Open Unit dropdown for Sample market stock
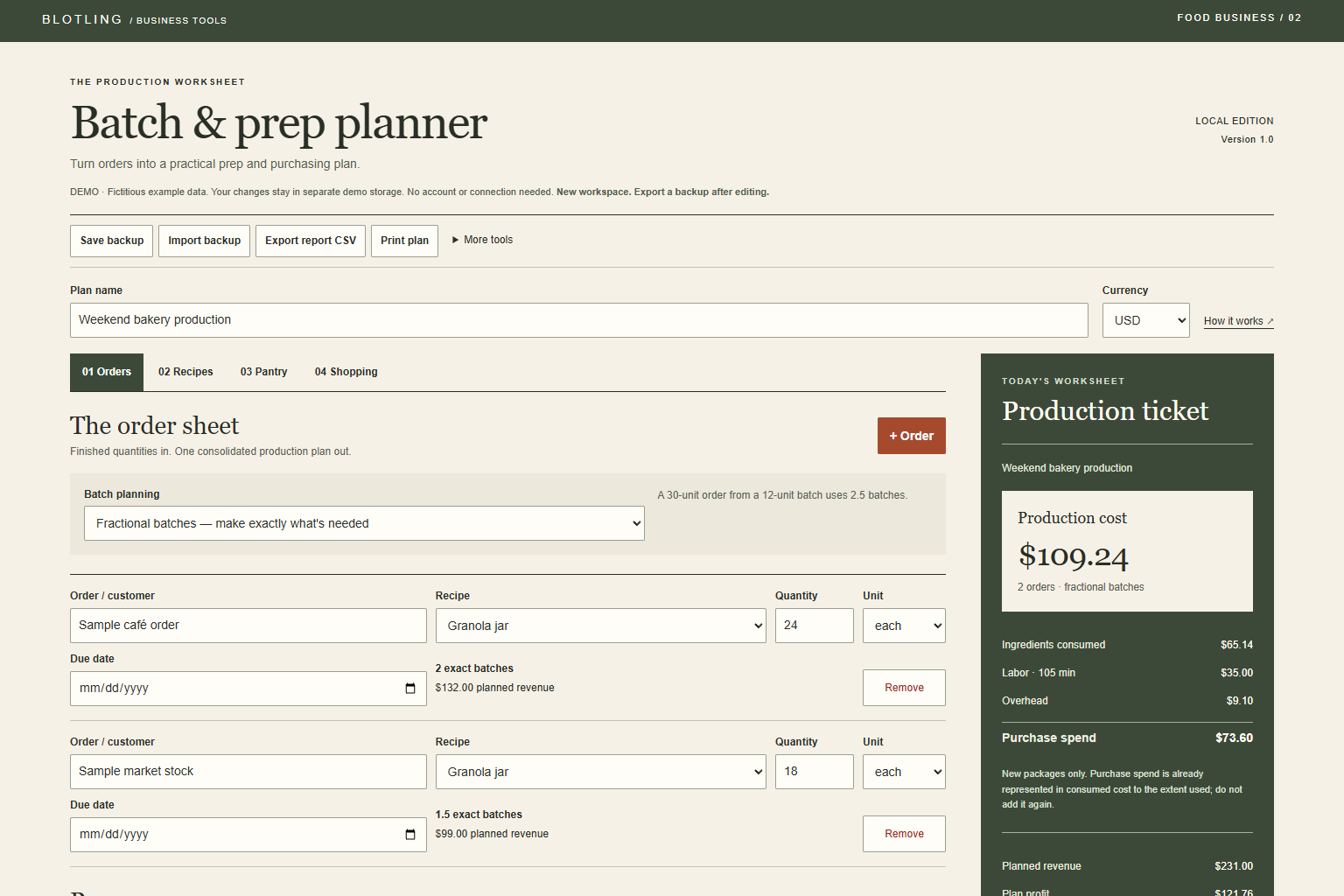The height and width of the screenshot is (896, 1344). (x=904, y=772)
